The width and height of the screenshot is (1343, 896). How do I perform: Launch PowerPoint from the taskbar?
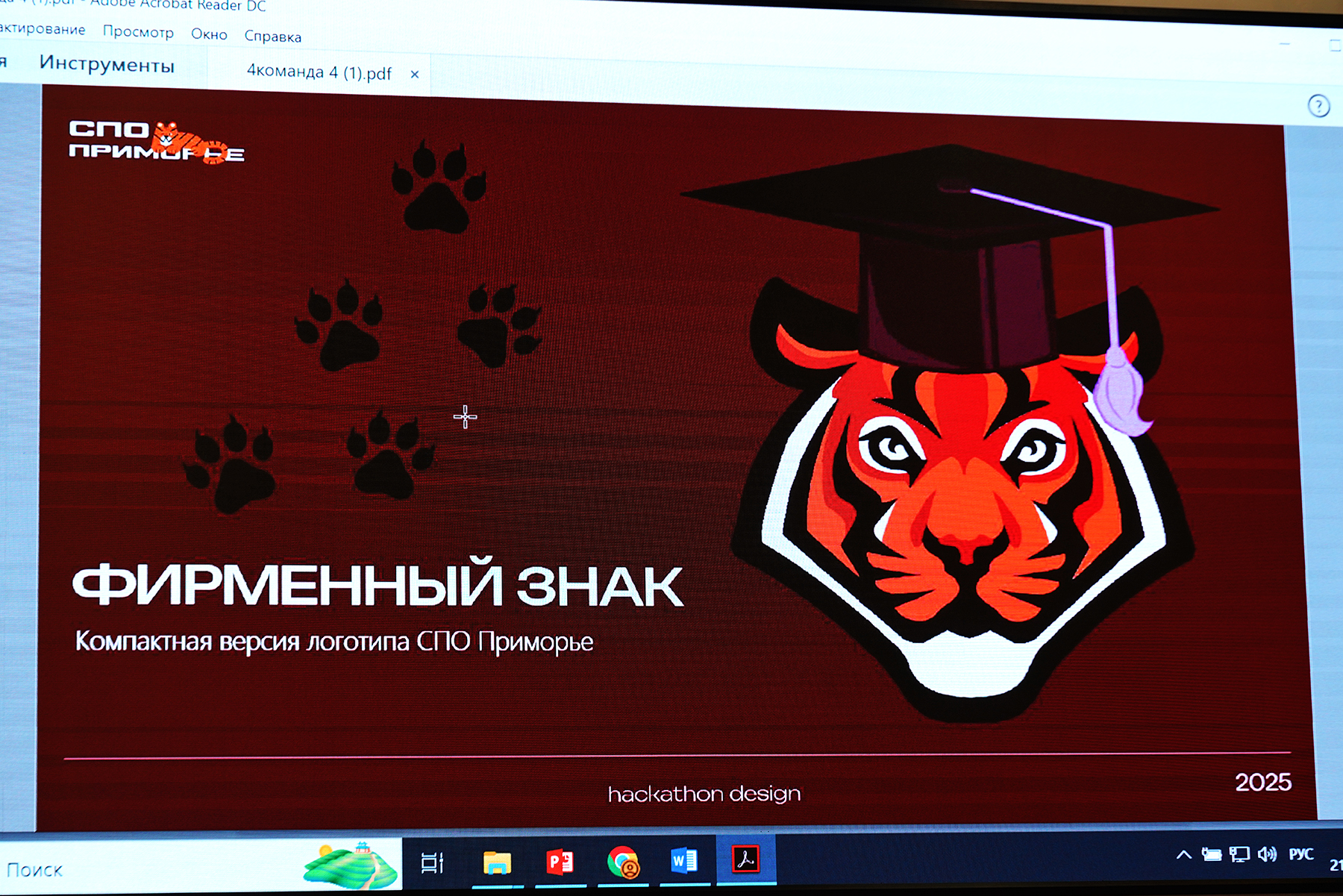click(x=560, y=862)
